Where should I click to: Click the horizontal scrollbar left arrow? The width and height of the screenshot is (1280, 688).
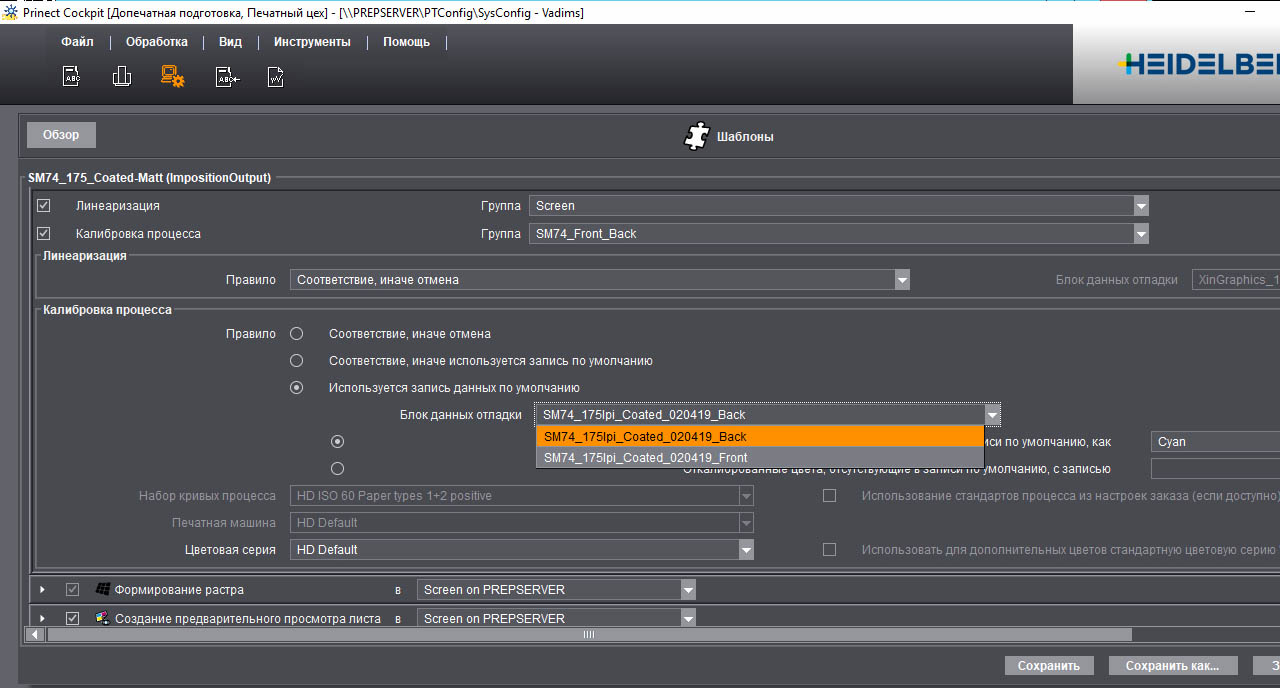(36, 634)
